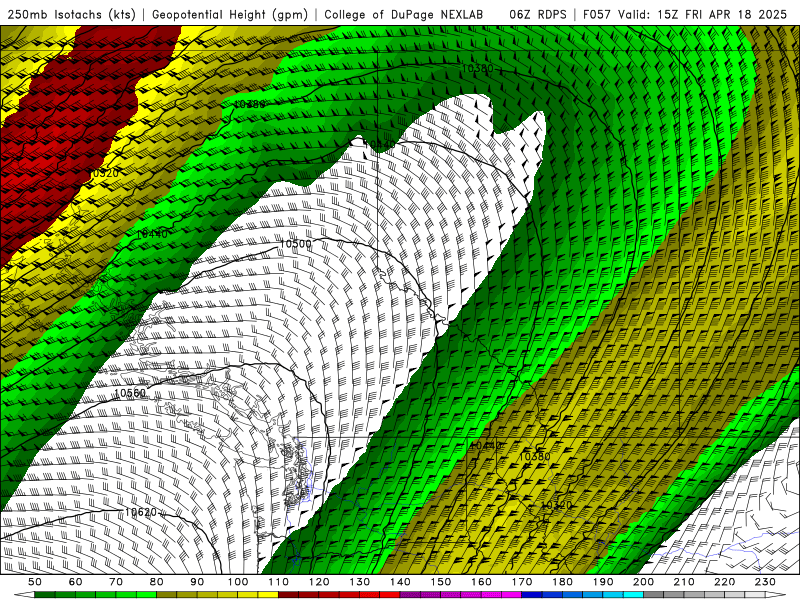Click the '150' color bar value
Viewport: 800px width, 600px height.
coord(441,582)
